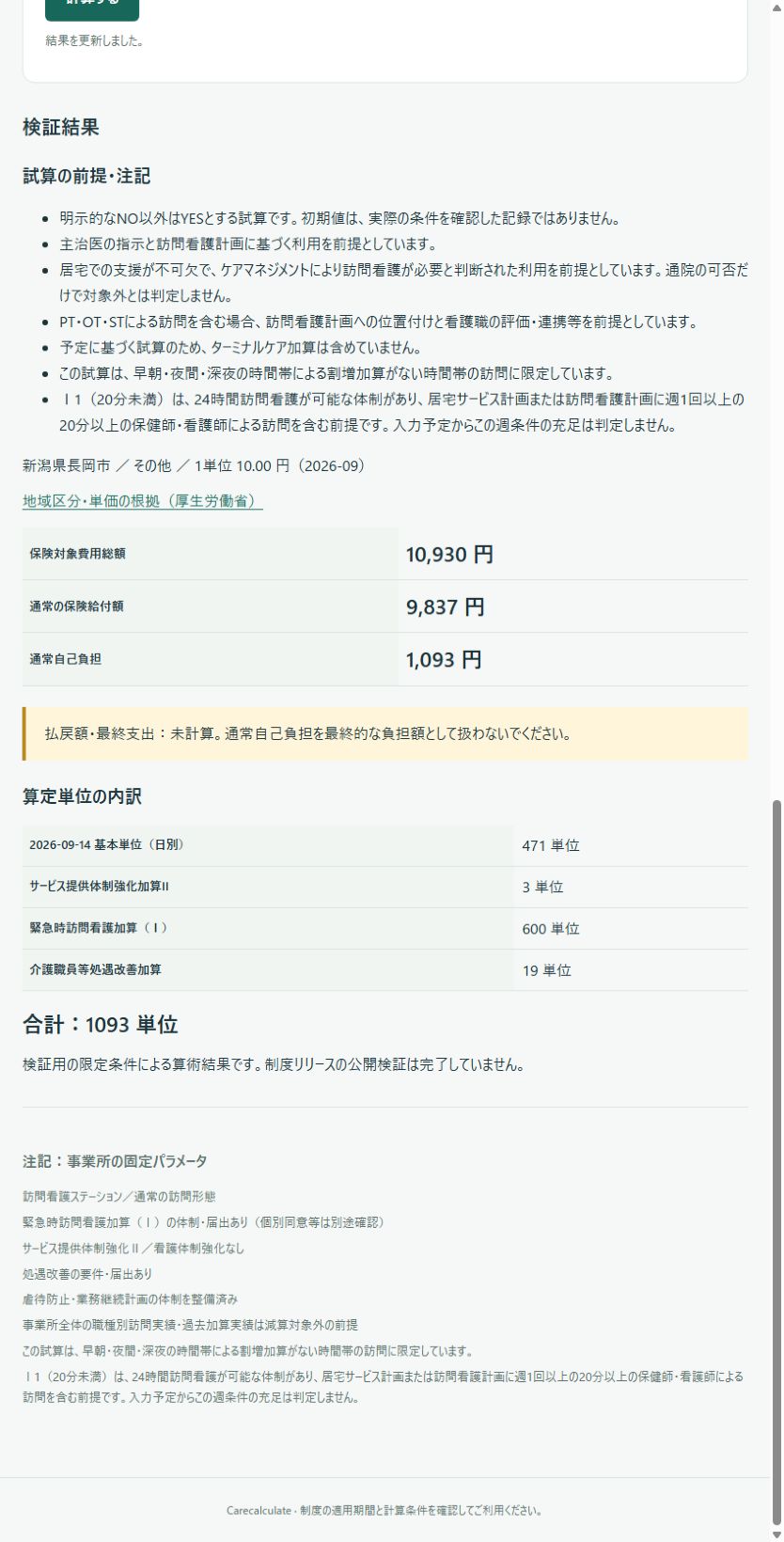Click the 検証結果 heading
The width and height of the screenshot is (784, 1542).
coord(61,127)
